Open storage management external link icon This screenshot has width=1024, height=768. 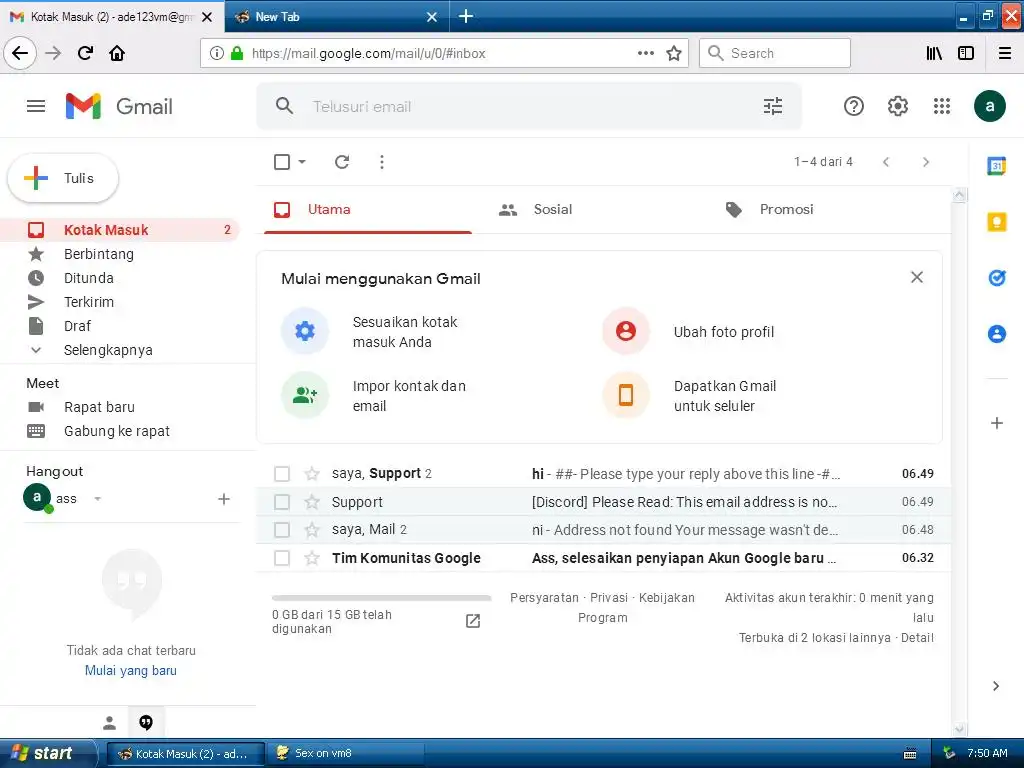[x=473, y=621]
